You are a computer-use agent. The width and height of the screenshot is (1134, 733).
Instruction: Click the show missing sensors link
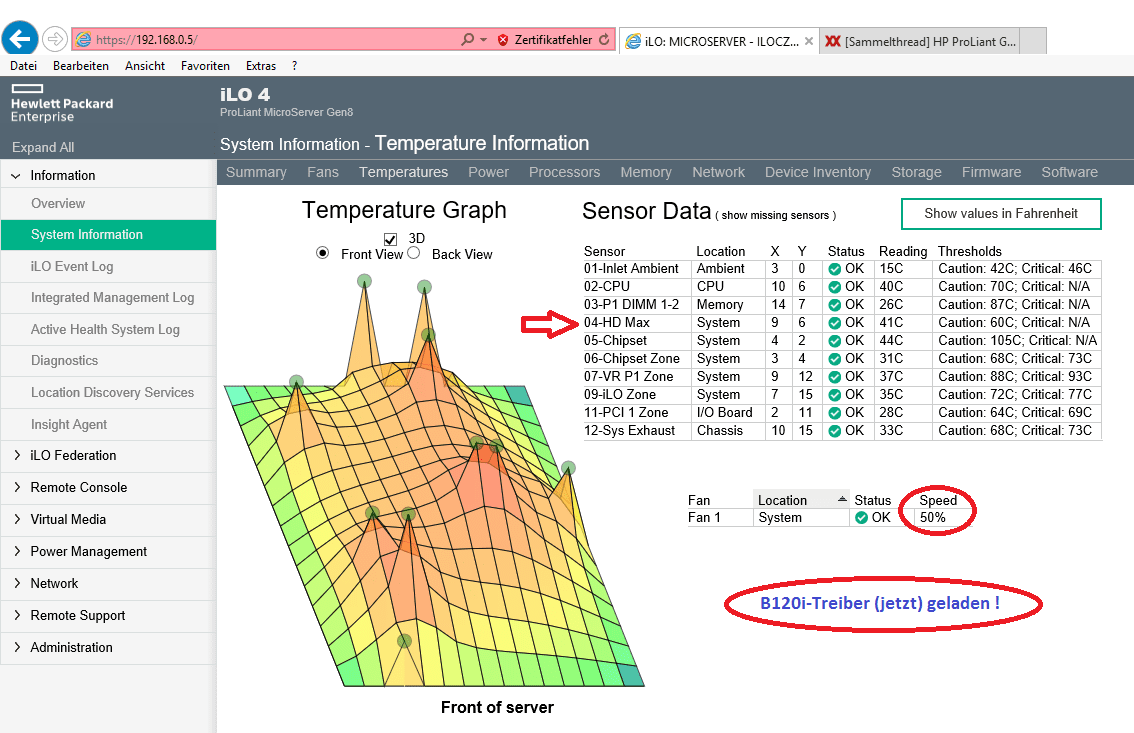point(775,215)
